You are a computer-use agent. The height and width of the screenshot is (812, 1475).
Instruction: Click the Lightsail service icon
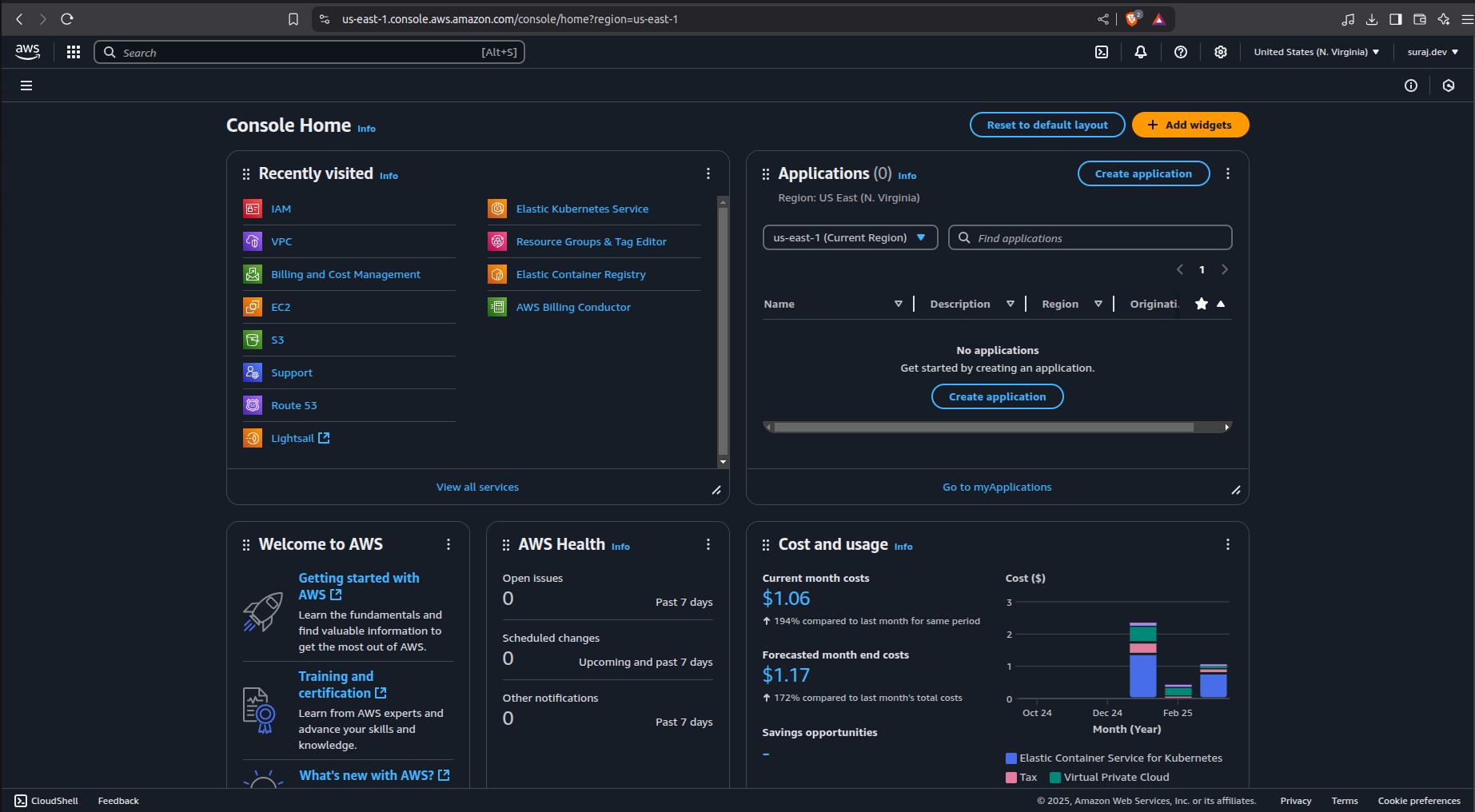(253, 438)
